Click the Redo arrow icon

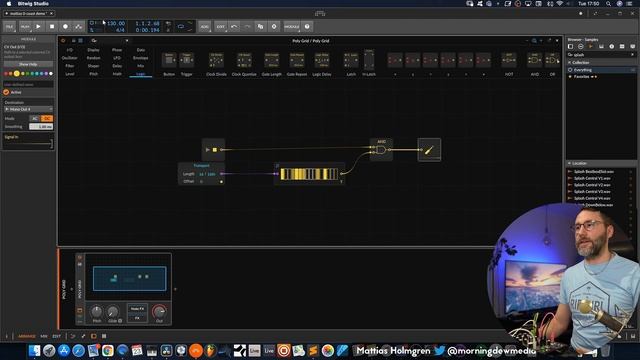pyautogui.click(x=247, y=27)
